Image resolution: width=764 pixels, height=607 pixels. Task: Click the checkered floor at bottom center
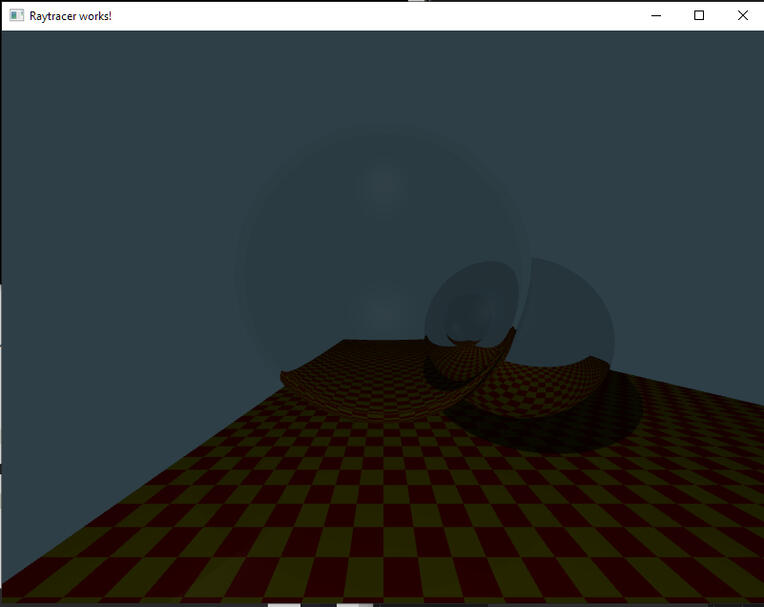click(x=380, y=570)
